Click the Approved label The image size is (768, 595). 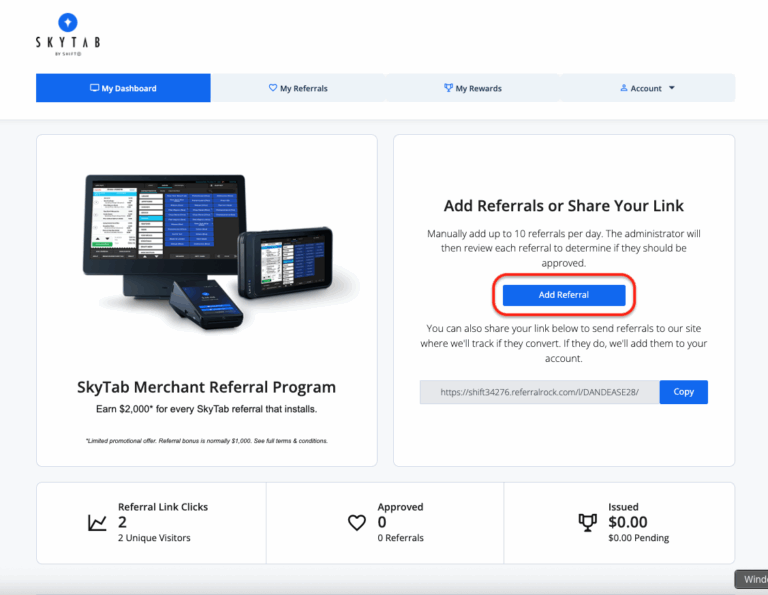coord(400,507)
